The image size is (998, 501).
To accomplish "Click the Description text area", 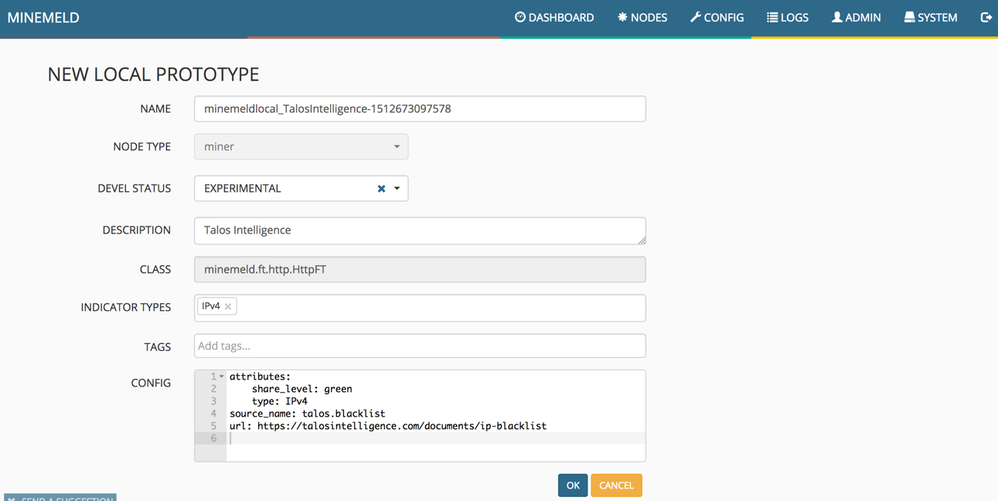I will coord(420,230).
